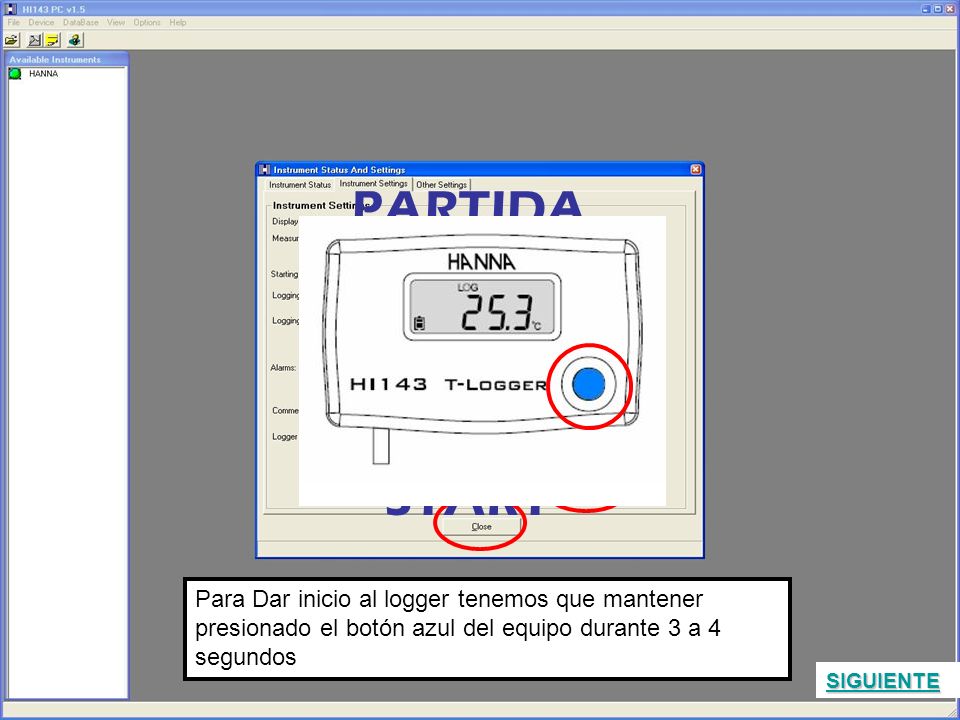Viewport: 960px width, 720px height.
Task: Select HANNA in Available Instruments list
Action: [x=43, y=73]
